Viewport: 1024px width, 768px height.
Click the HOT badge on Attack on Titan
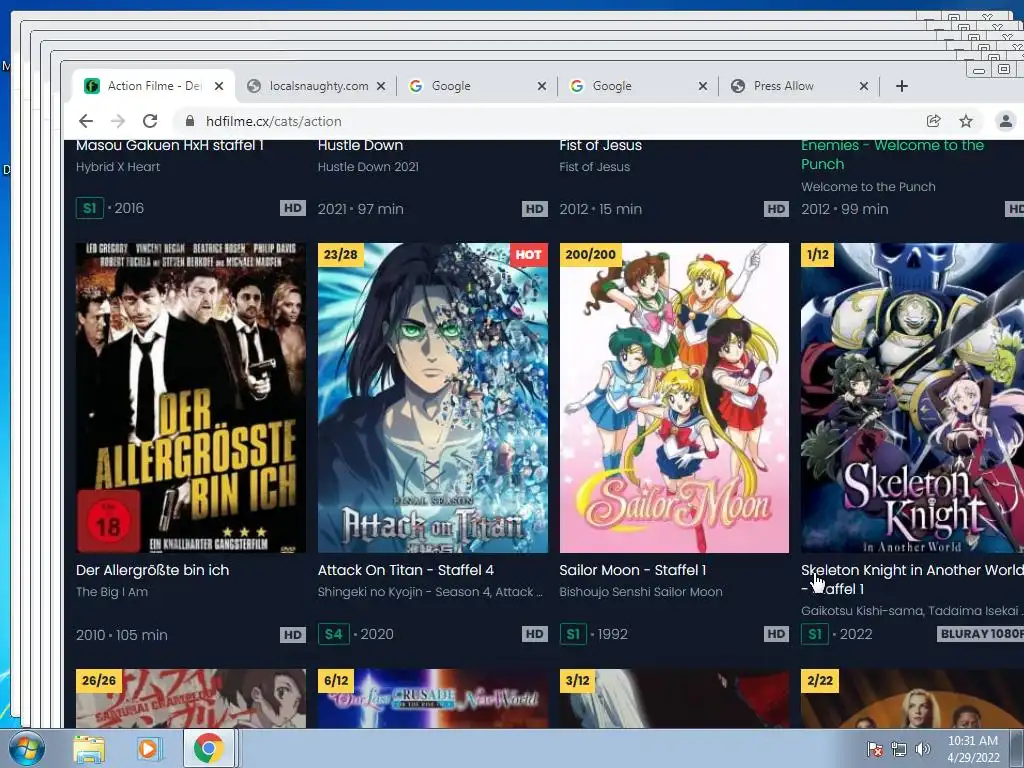pyautogui.click(x=528, y=255)
